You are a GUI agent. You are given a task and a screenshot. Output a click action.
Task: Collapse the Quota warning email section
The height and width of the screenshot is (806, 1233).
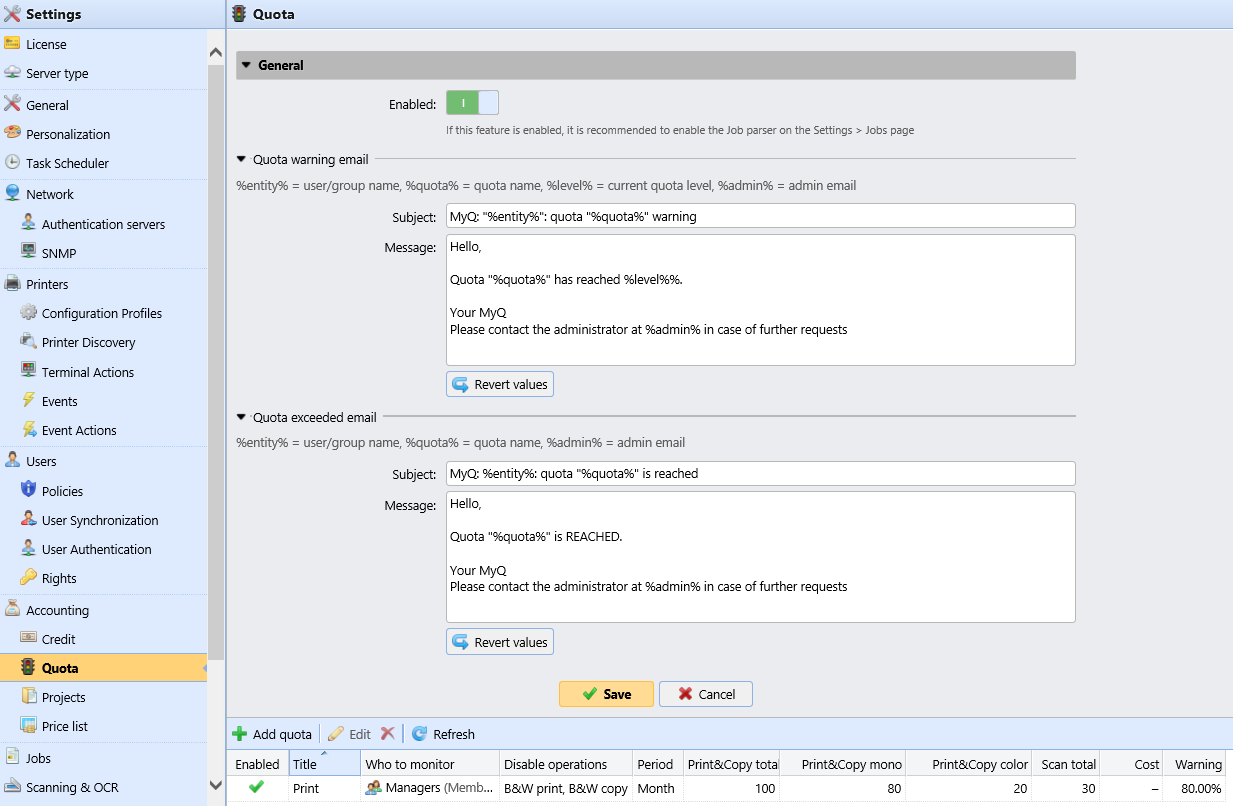point(241,158)
